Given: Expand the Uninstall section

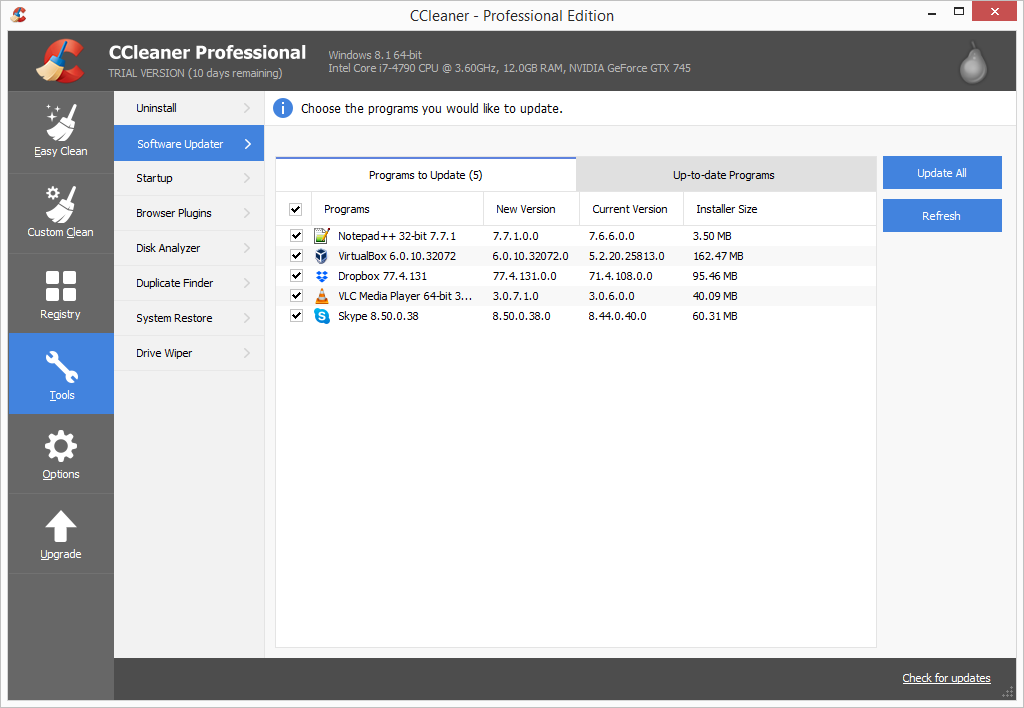Looking at the screenshot, I should (188, 108).
